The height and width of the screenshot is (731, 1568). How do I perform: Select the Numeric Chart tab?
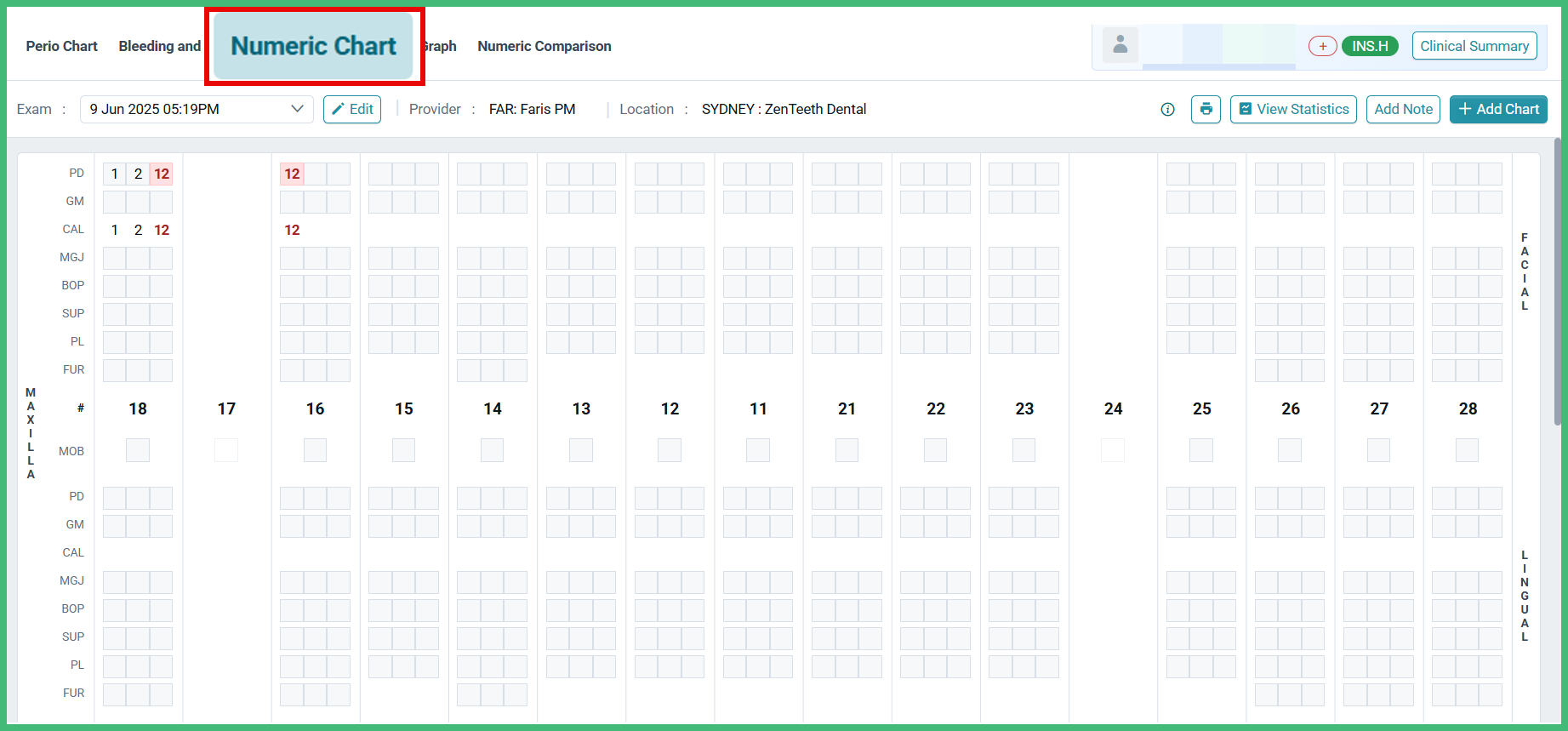(313, 46)
